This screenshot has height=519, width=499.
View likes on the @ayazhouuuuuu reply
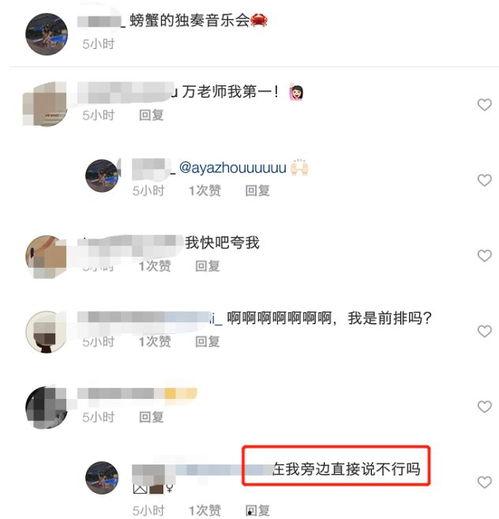pyautogui.click(x=205, y=191)
